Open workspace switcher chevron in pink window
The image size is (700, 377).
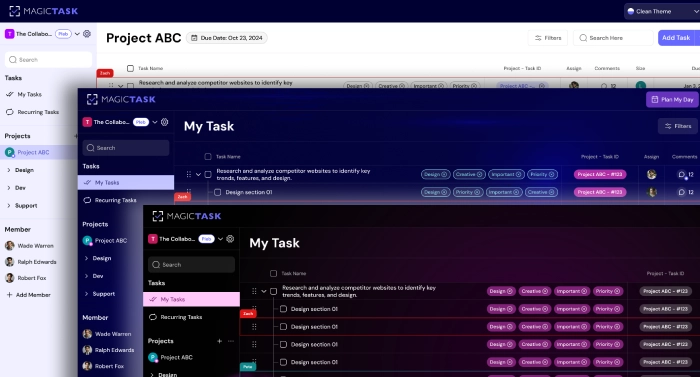coord(220,239)
